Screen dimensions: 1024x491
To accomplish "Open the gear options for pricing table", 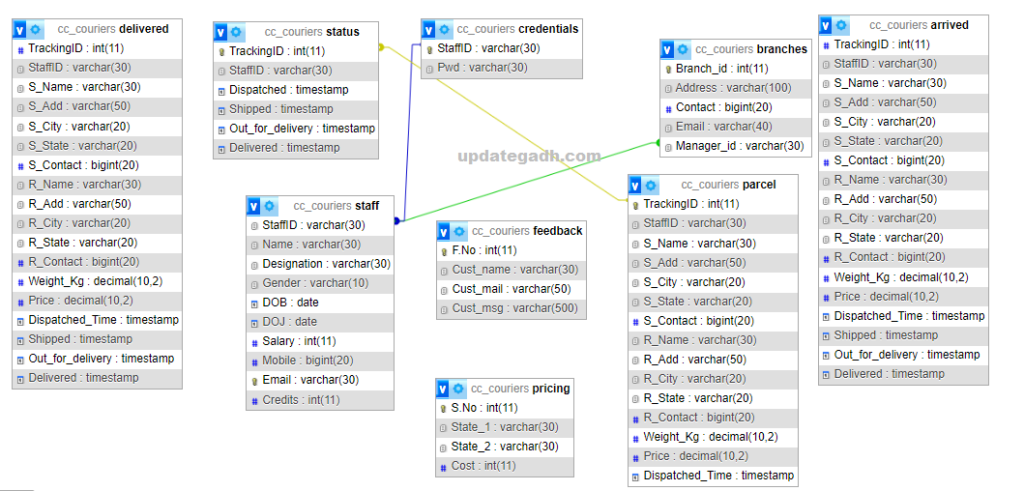I will (459, 388).
